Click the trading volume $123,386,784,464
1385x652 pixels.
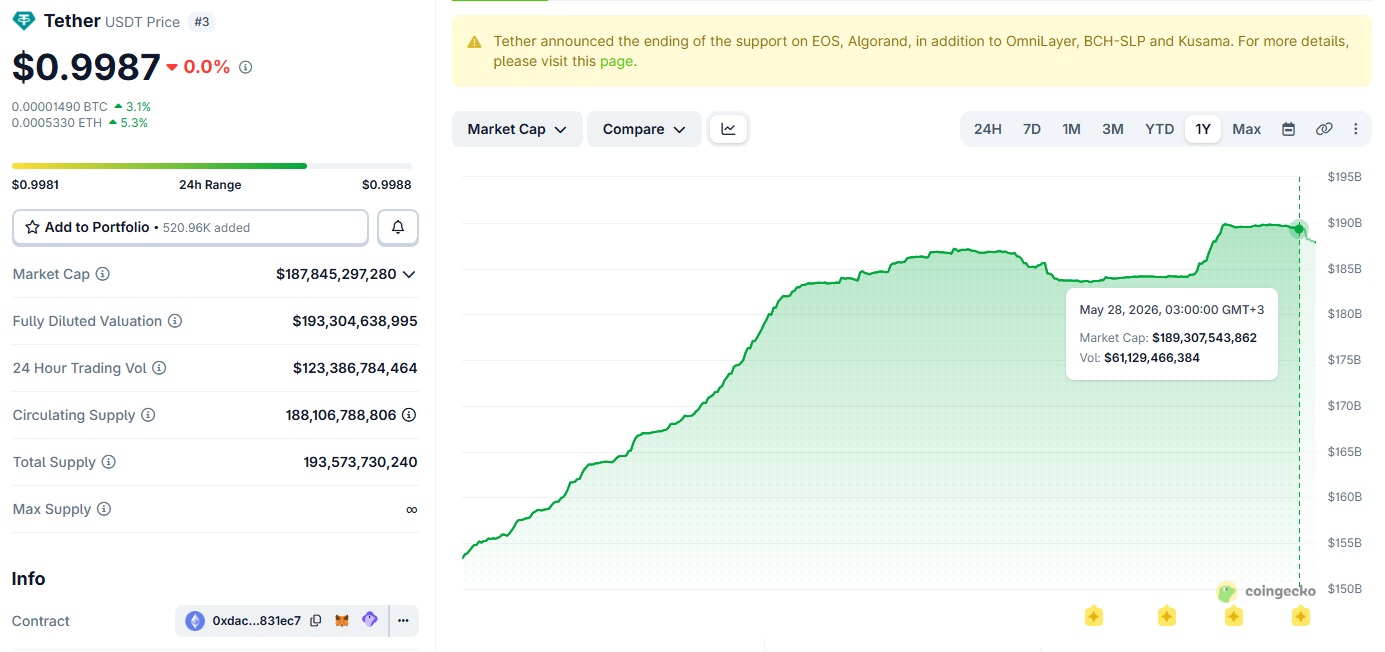coord(355,368)
